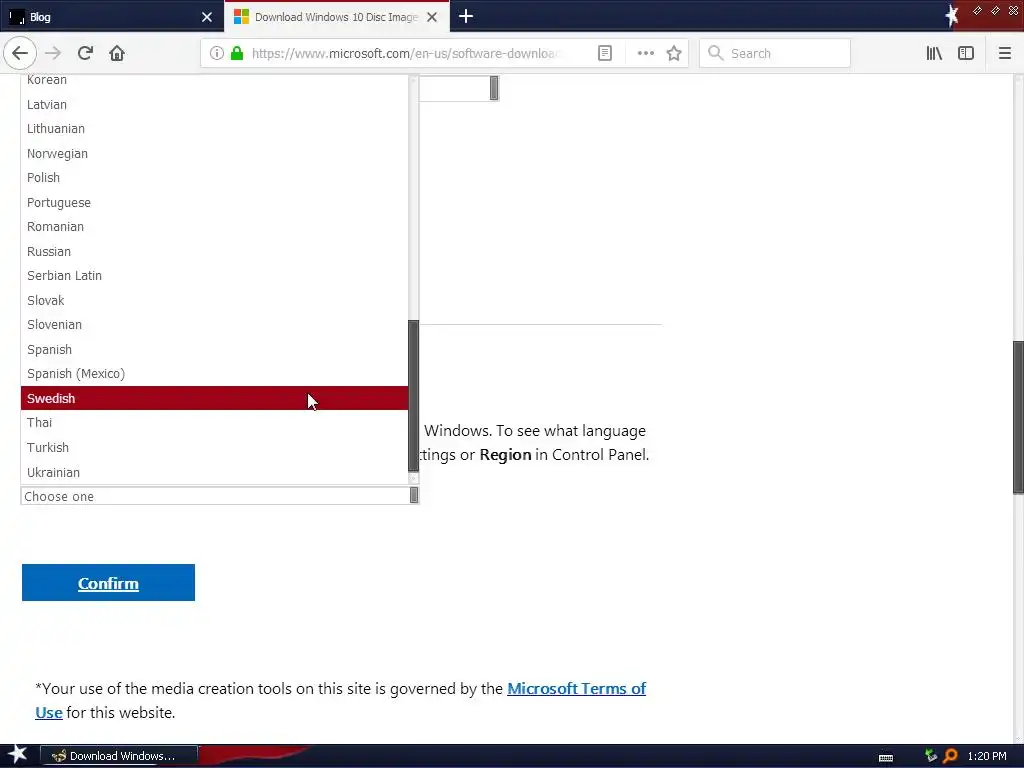
Task: Show the sidebar panel
Action: coord(966,53)
